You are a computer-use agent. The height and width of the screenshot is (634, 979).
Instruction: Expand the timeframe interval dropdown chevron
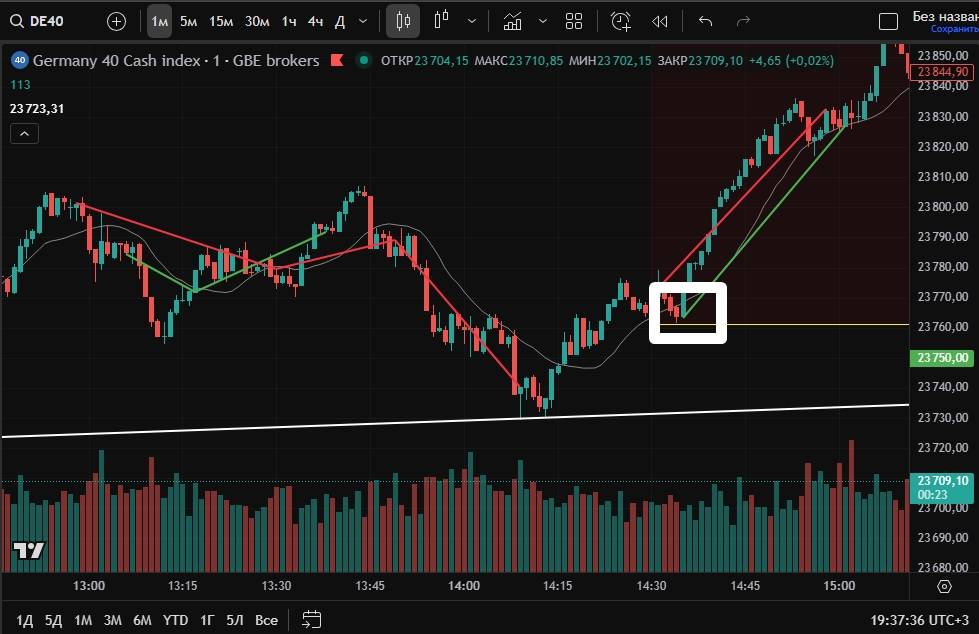click(x=362, y=21)
